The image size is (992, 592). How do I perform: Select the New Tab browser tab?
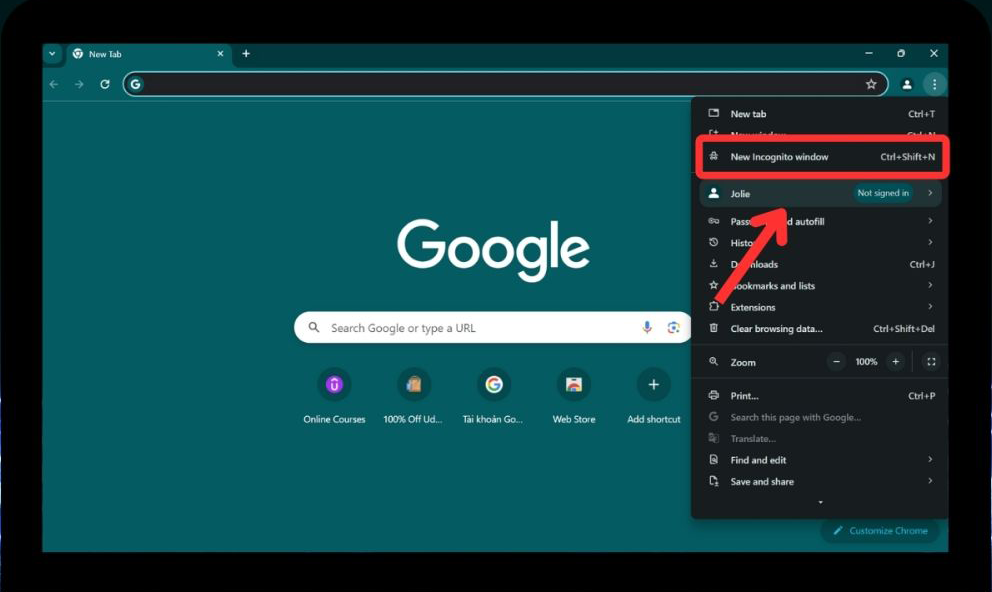click(x=148, y=54)
